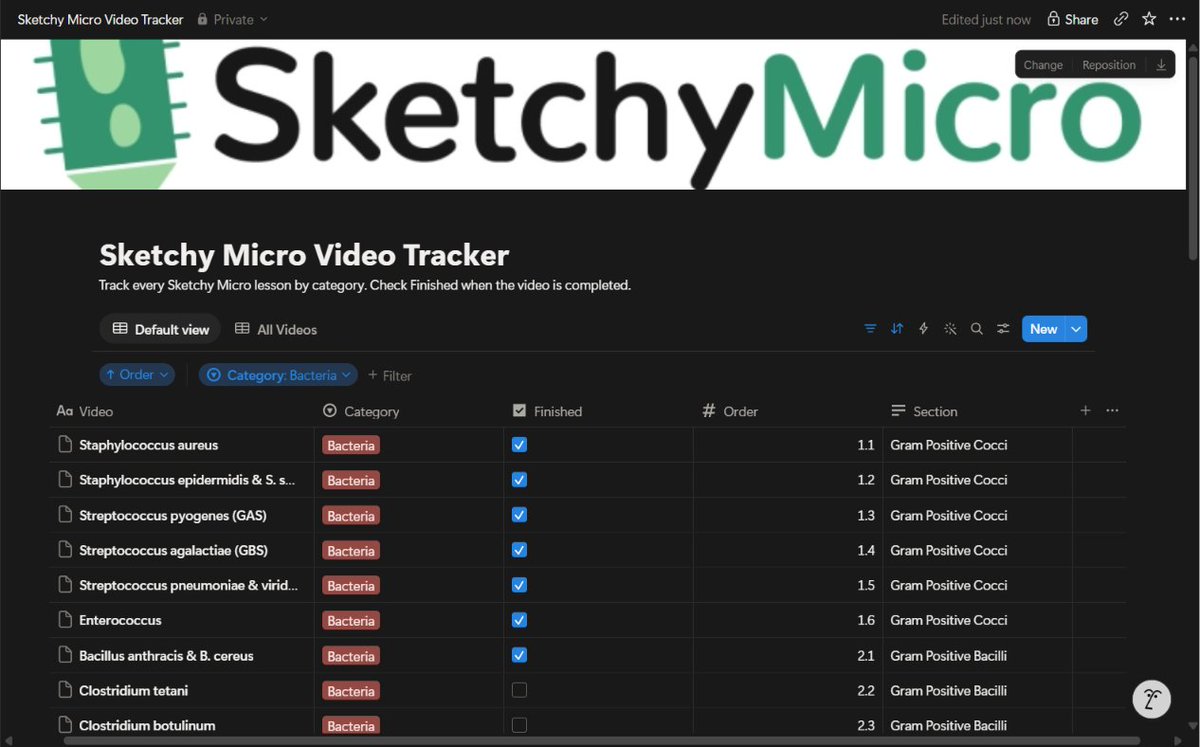Switch to the Default view tab

coord(160,329)
